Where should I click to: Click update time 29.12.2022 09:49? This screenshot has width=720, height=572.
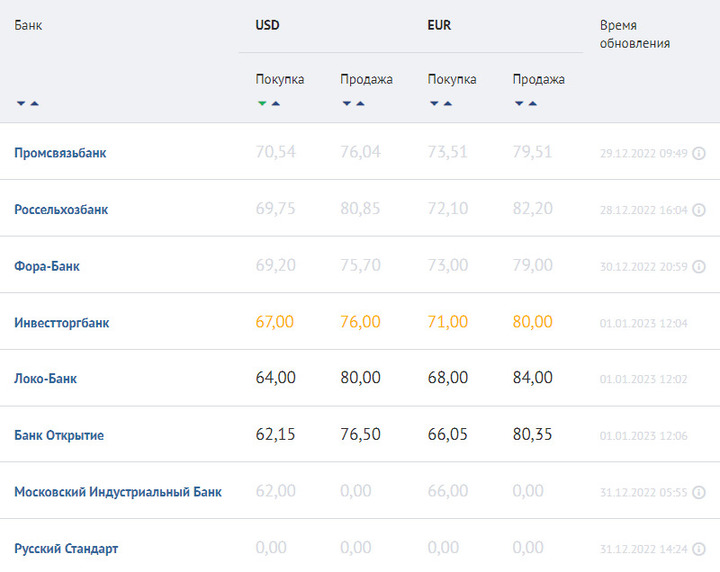(643, 153)
